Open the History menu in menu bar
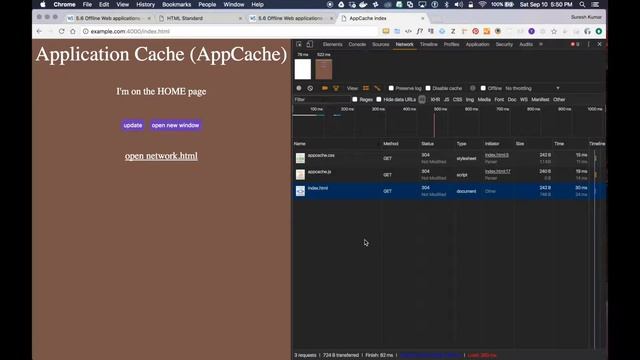 pyautogui.click(x=145, y=4)
